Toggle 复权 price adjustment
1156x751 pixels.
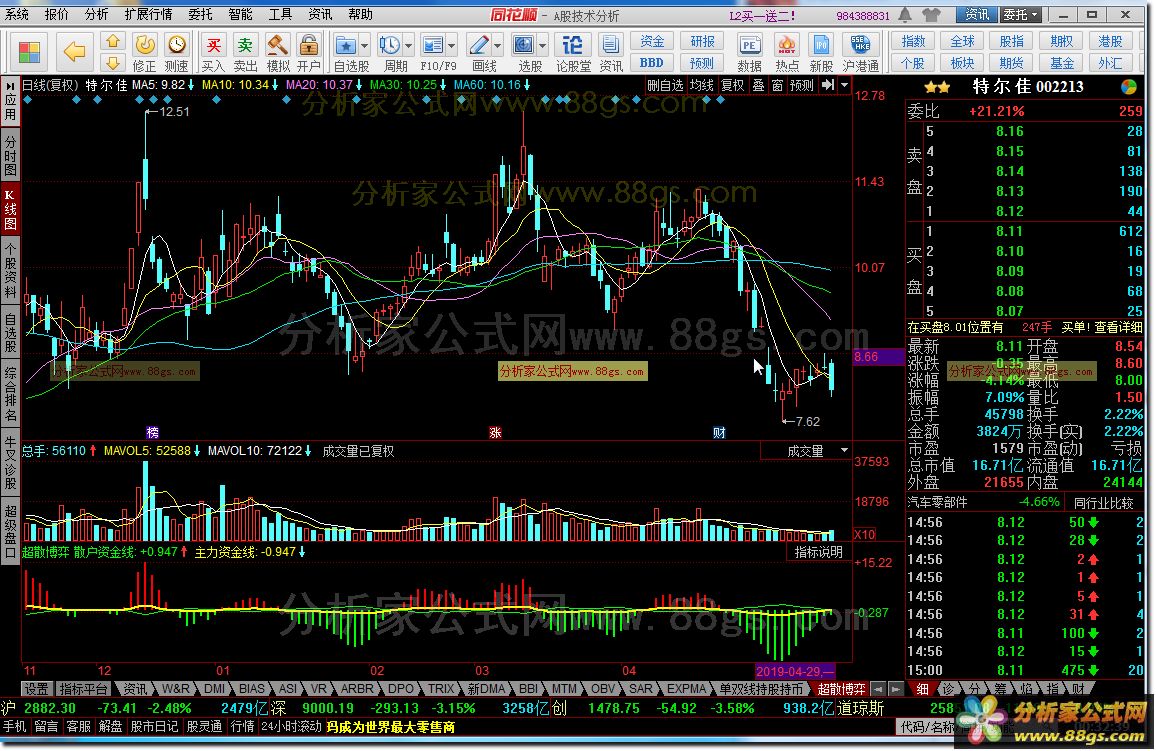tap(732, 85)
